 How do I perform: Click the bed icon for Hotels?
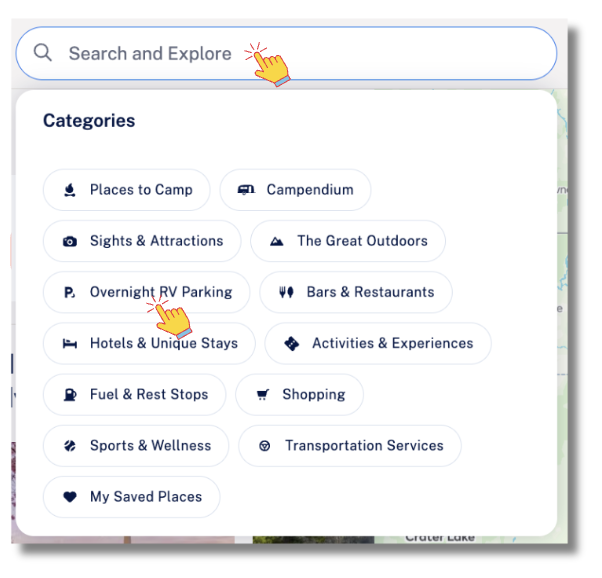(x=69, y=343)
